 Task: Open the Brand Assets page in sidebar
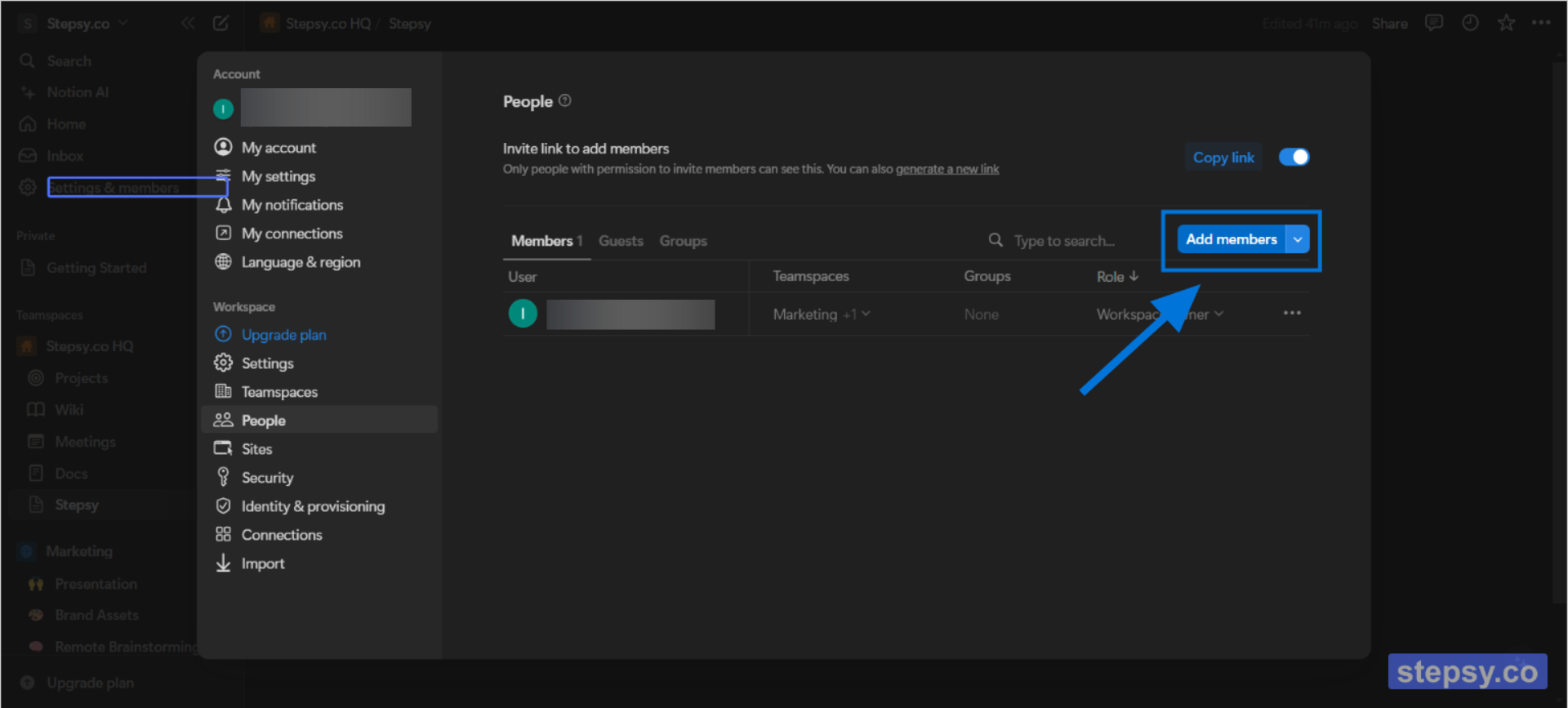(96, 615)
